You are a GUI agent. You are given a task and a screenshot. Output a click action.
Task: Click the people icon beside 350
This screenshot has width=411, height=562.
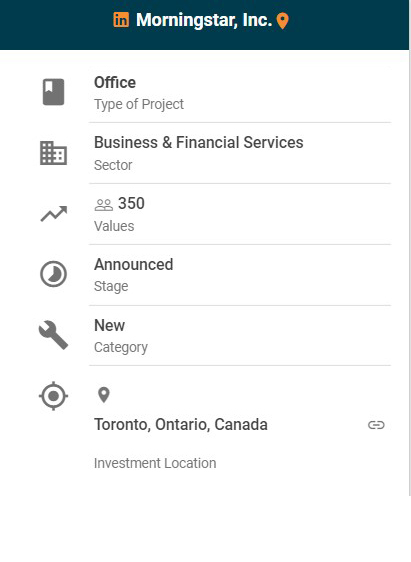(x=104, y=205)
